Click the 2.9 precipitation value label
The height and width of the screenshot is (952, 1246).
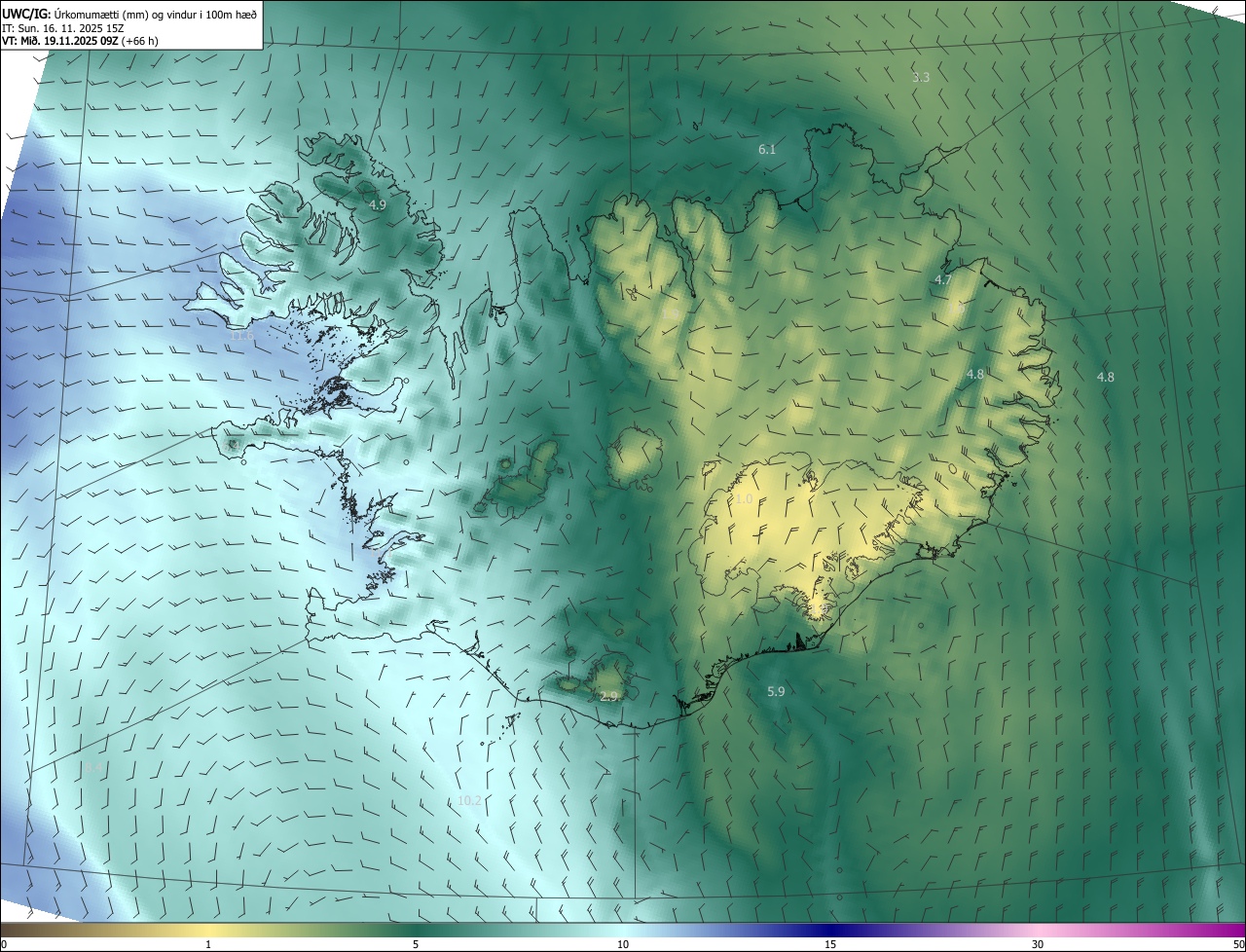click(x=609, y=696)
